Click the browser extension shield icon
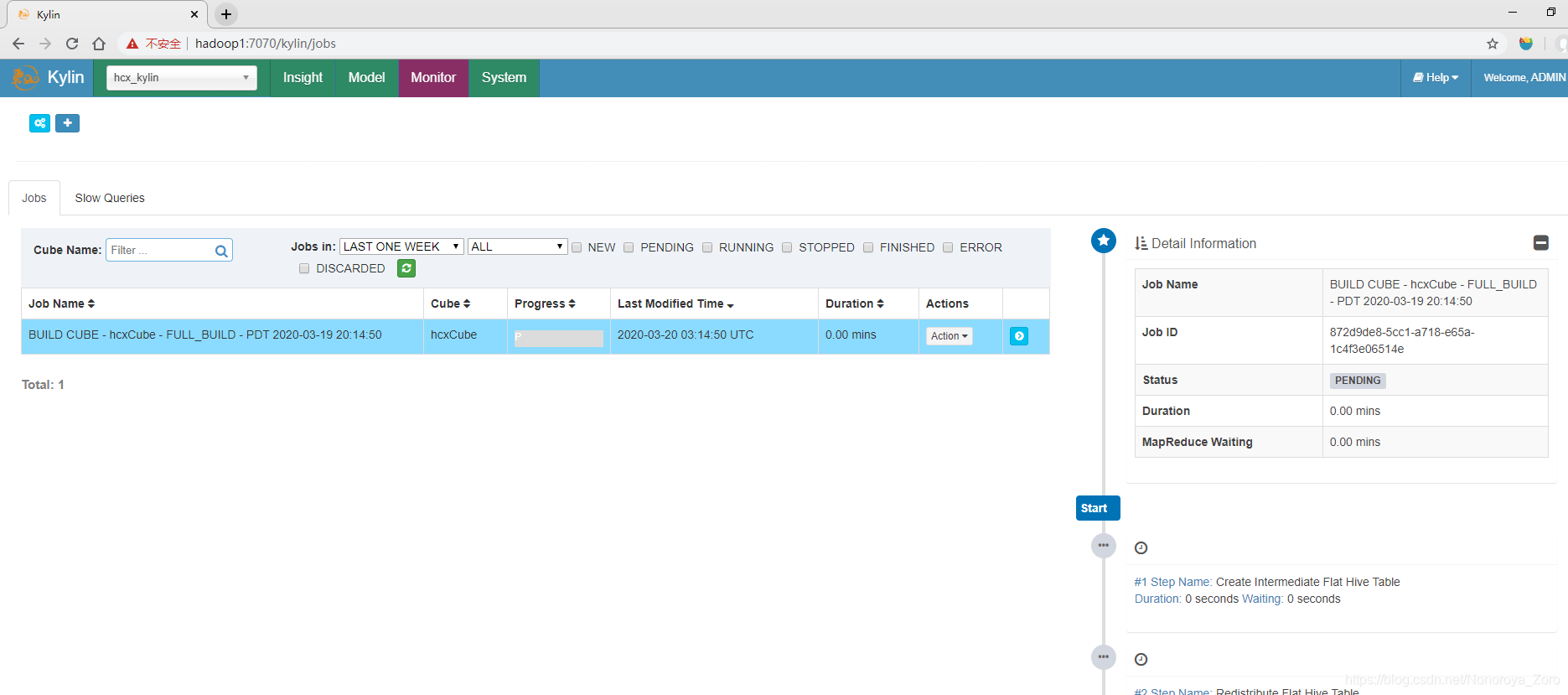1568x695 pixels. pos(1526,44)
